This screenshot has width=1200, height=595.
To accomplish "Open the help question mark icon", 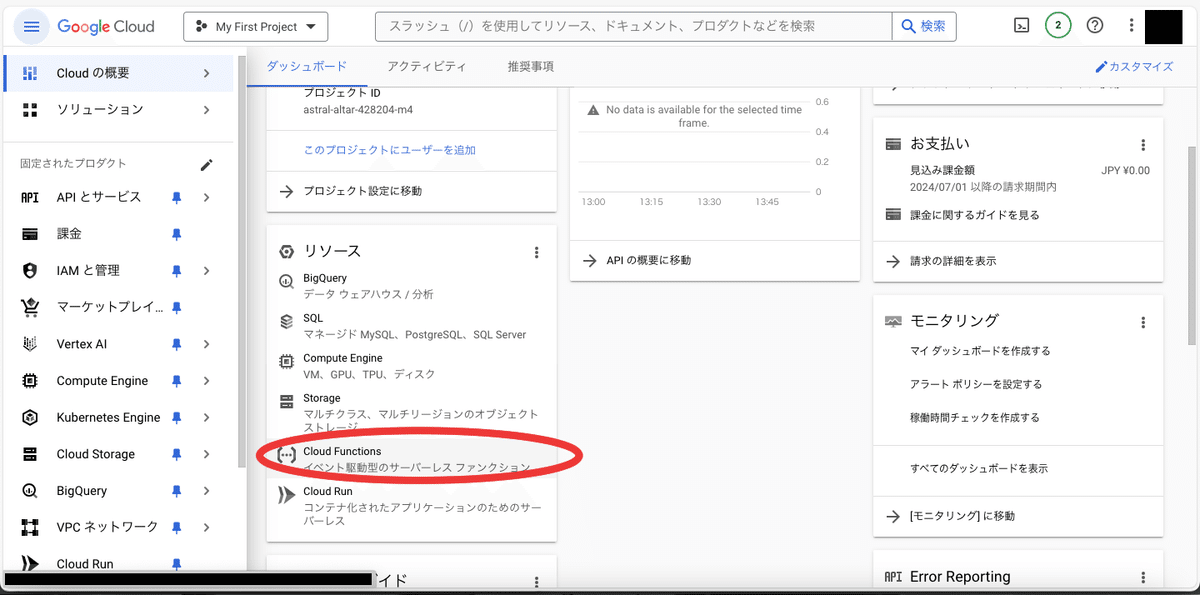I will coord(1095,26).
